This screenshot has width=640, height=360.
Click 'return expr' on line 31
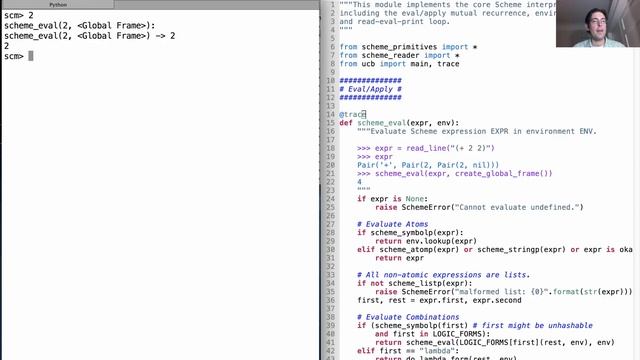[399, 258]
